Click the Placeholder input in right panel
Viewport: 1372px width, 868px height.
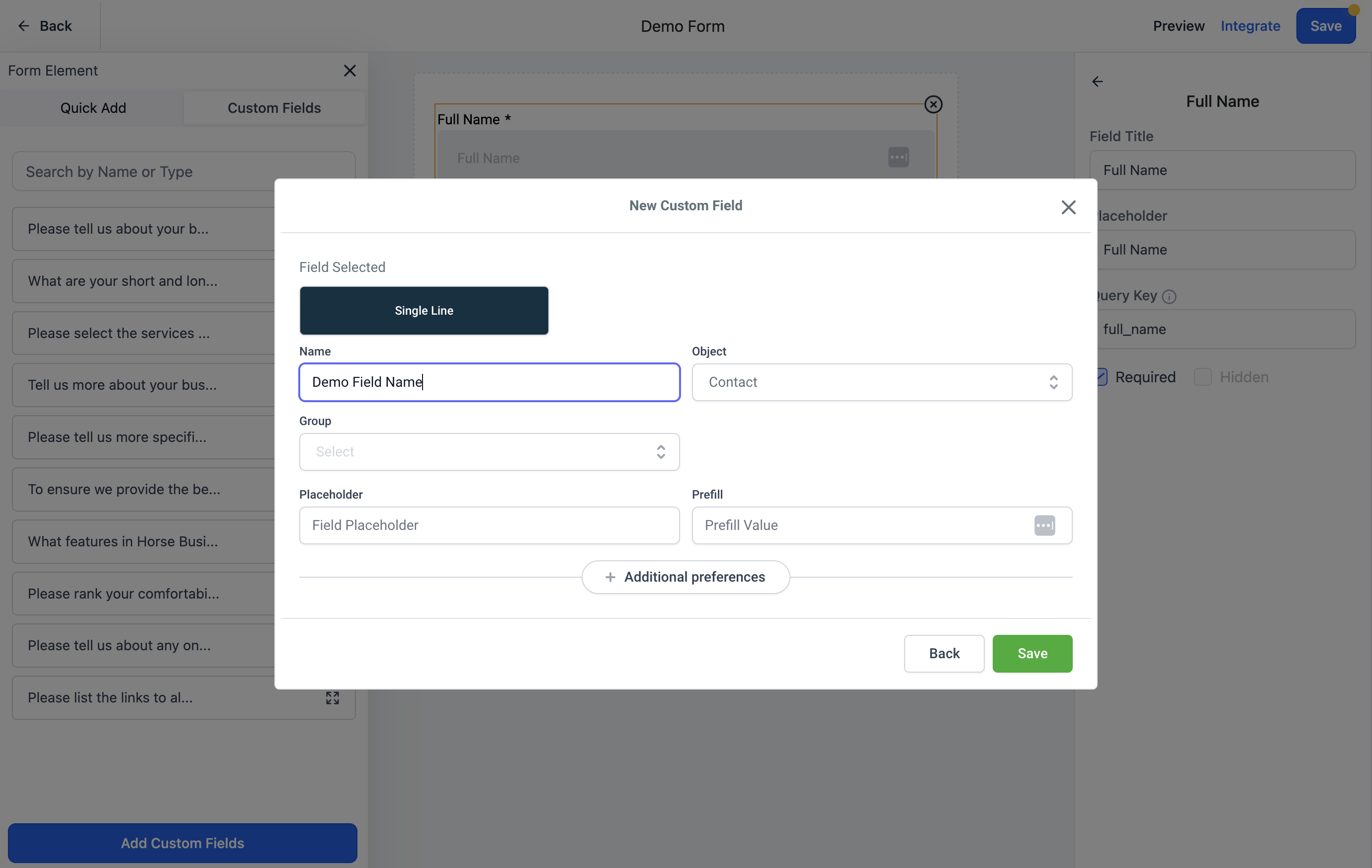[x=1226, y=250]
